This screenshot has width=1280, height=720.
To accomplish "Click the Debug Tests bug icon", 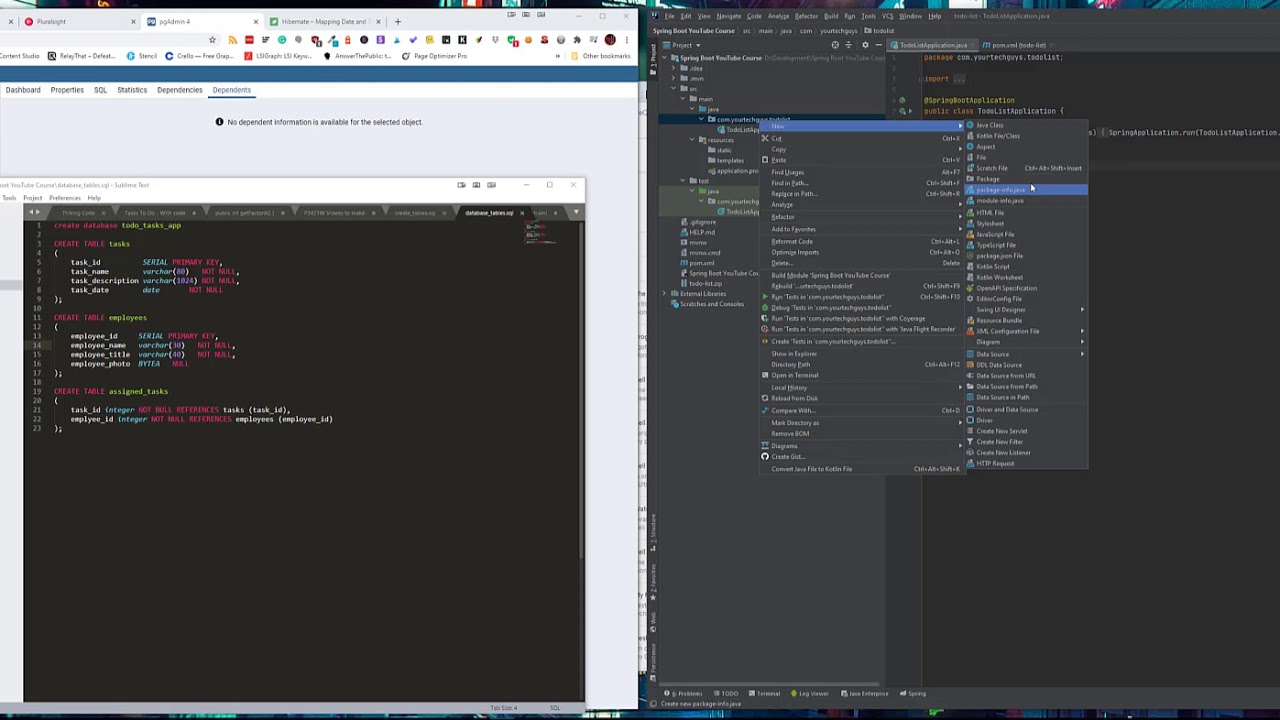I will point(765,308).
